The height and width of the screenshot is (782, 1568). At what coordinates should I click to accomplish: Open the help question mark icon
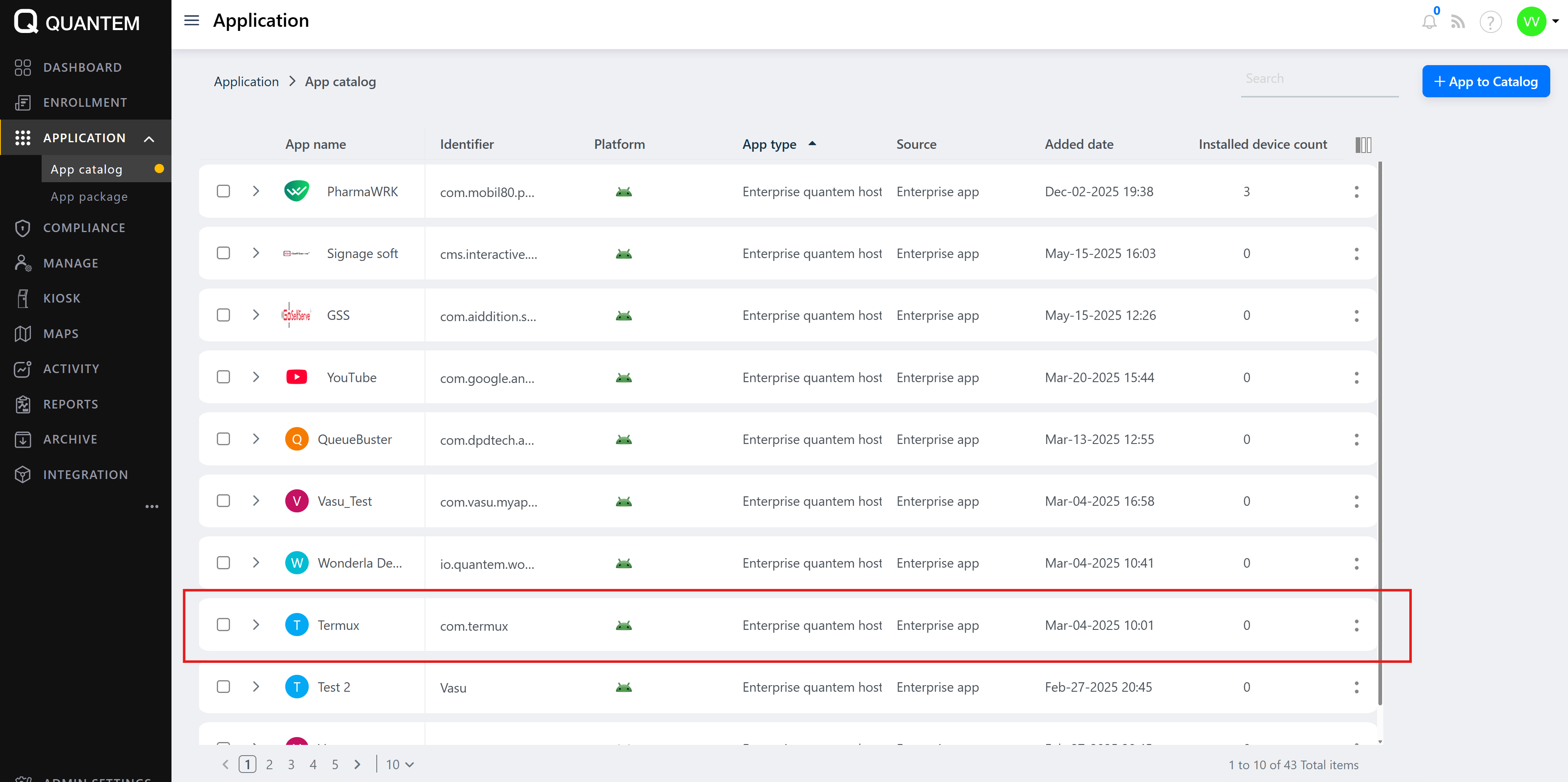(1490, 23)
